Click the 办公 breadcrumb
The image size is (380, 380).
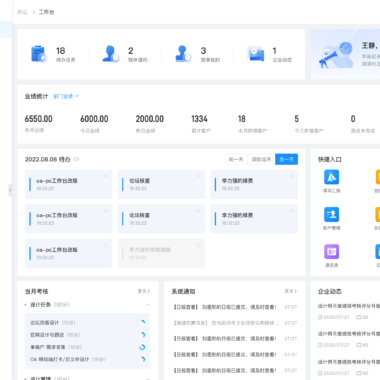tap(22, 12)
